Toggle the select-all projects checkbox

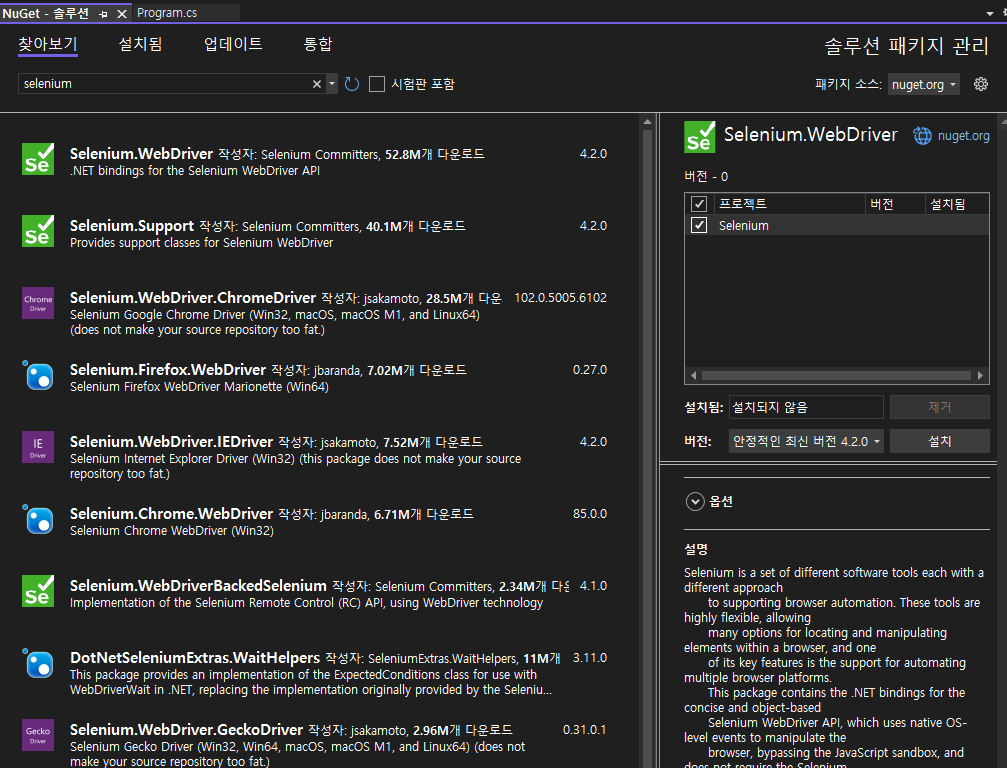point(699,204)
